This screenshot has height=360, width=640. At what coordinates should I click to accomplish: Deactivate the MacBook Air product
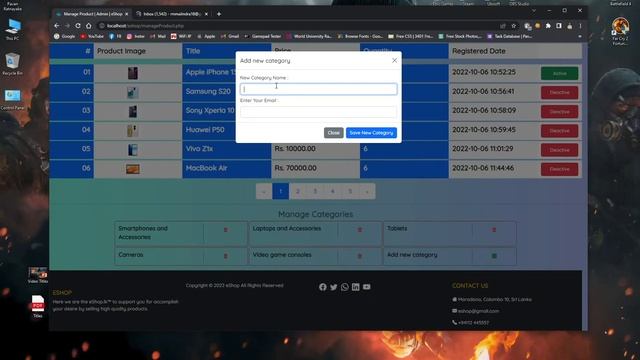pyautogui.click(x=559, y=169)
